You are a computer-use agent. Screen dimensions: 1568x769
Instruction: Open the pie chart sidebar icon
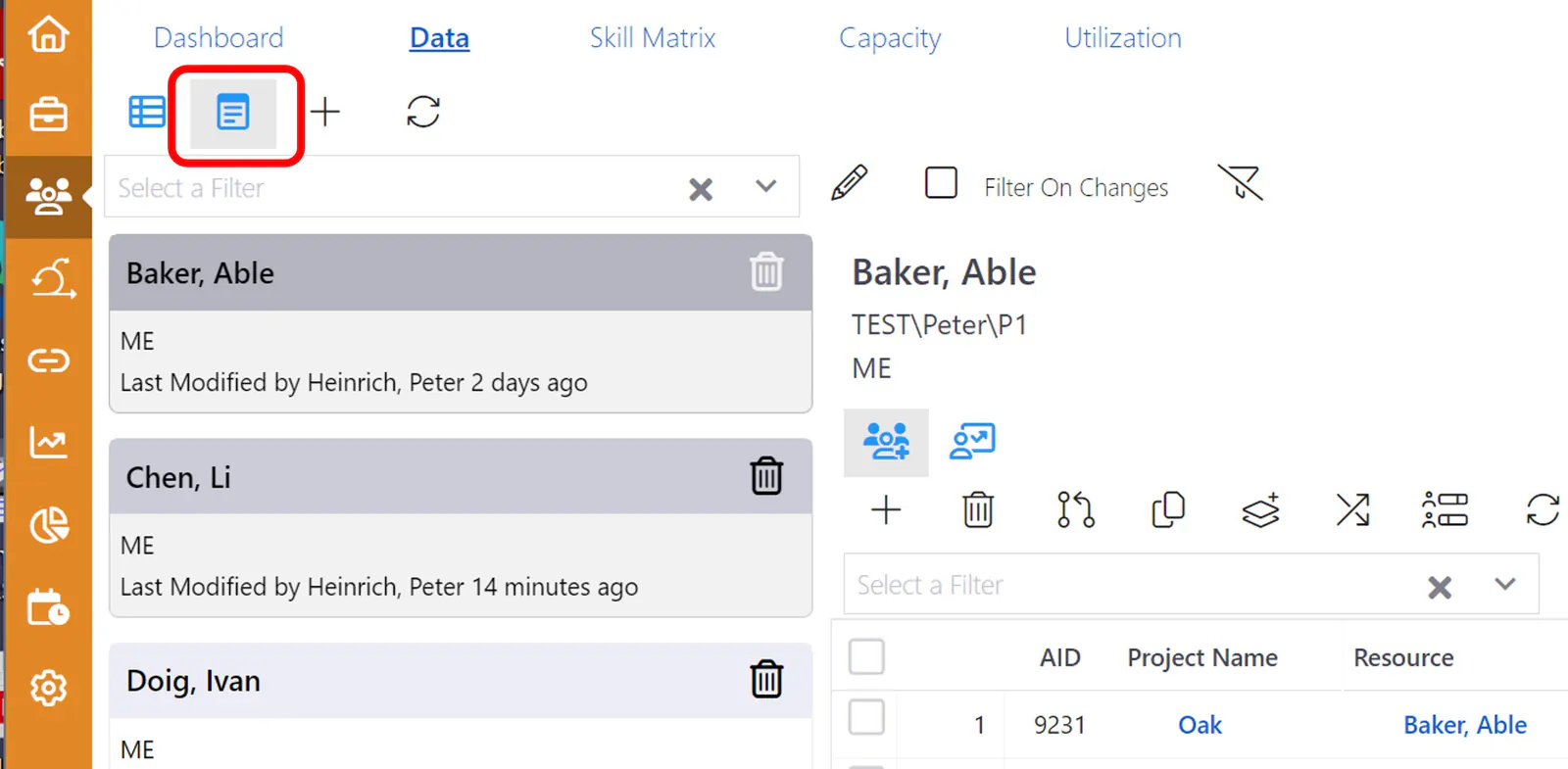[49, 525]
